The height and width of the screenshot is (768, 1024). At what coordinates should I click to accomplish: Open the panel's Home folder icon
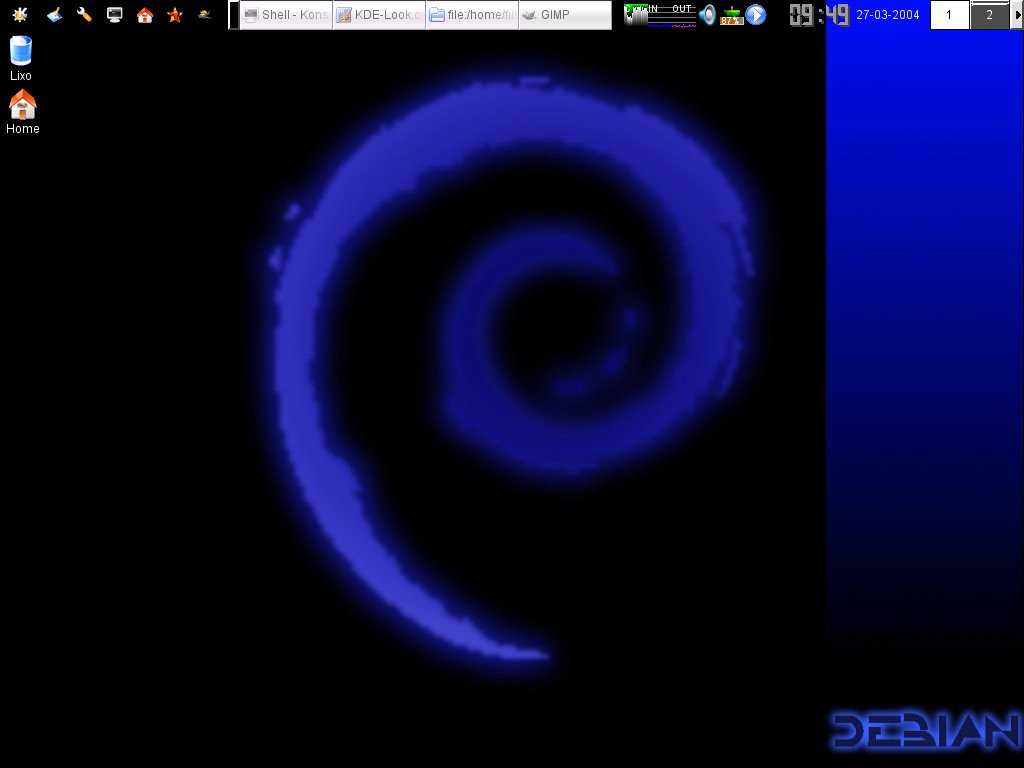pyautogui.click(x=145, y=14)
